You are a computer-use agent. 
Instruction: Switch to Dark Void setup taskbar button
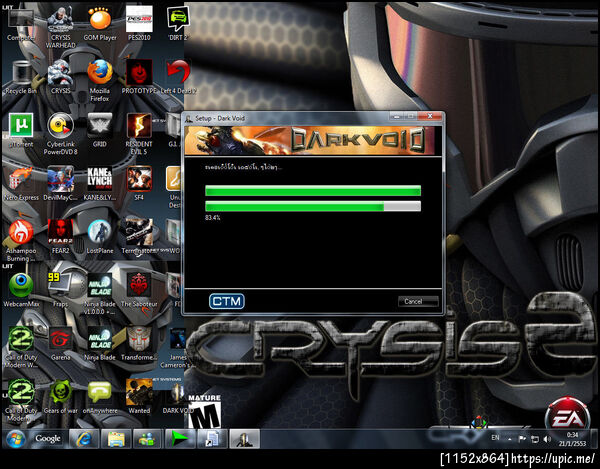click(244, 438)
